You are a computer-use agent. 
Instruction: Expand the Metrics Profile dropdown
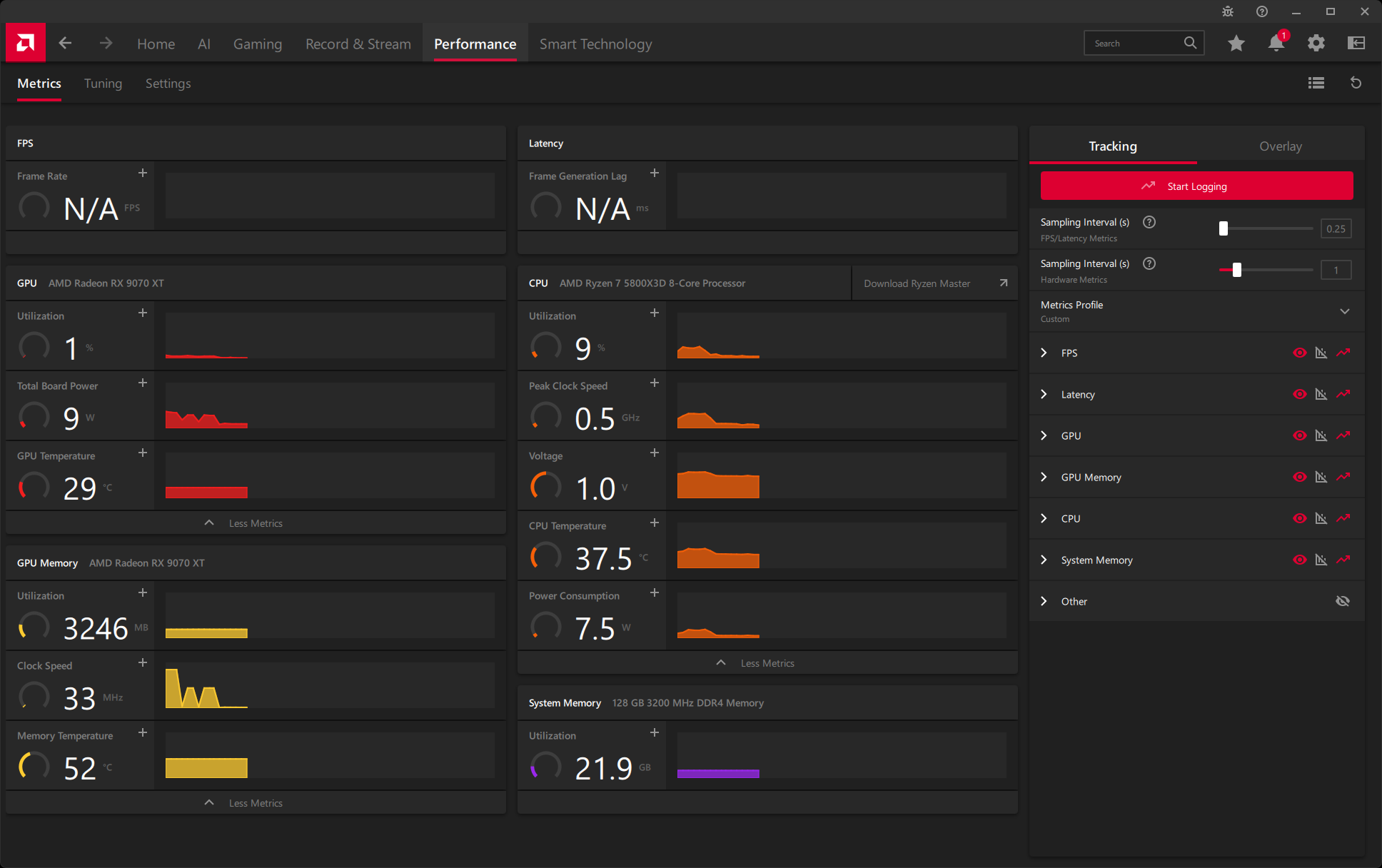click(x=1344, y=311)
